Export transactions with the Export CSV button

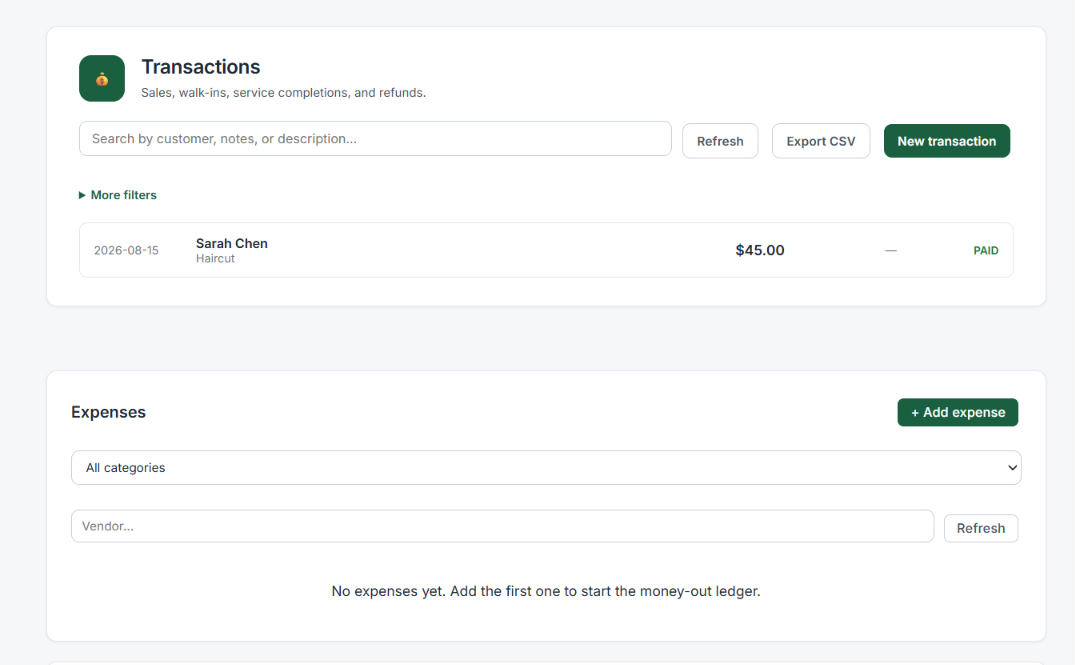821,141
